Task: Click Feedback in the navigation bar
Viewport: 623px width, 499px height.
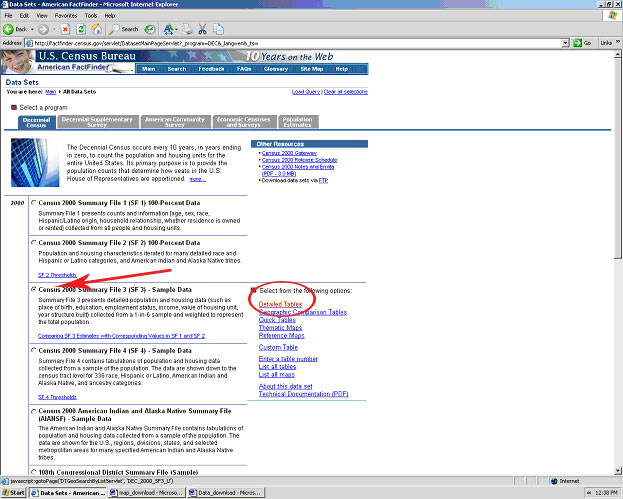Action: [211, 69]
